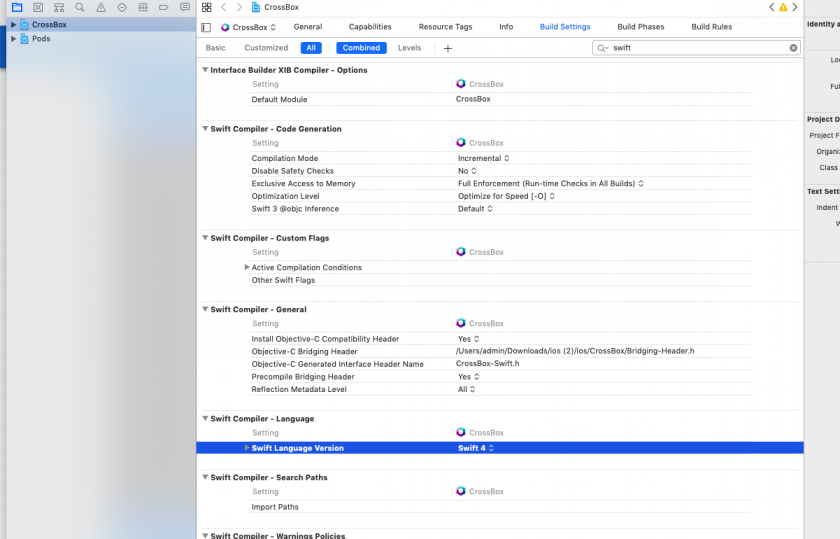Open Reflection Metadata Level All dropdown

pyautogui.click(x=466, y=390)
